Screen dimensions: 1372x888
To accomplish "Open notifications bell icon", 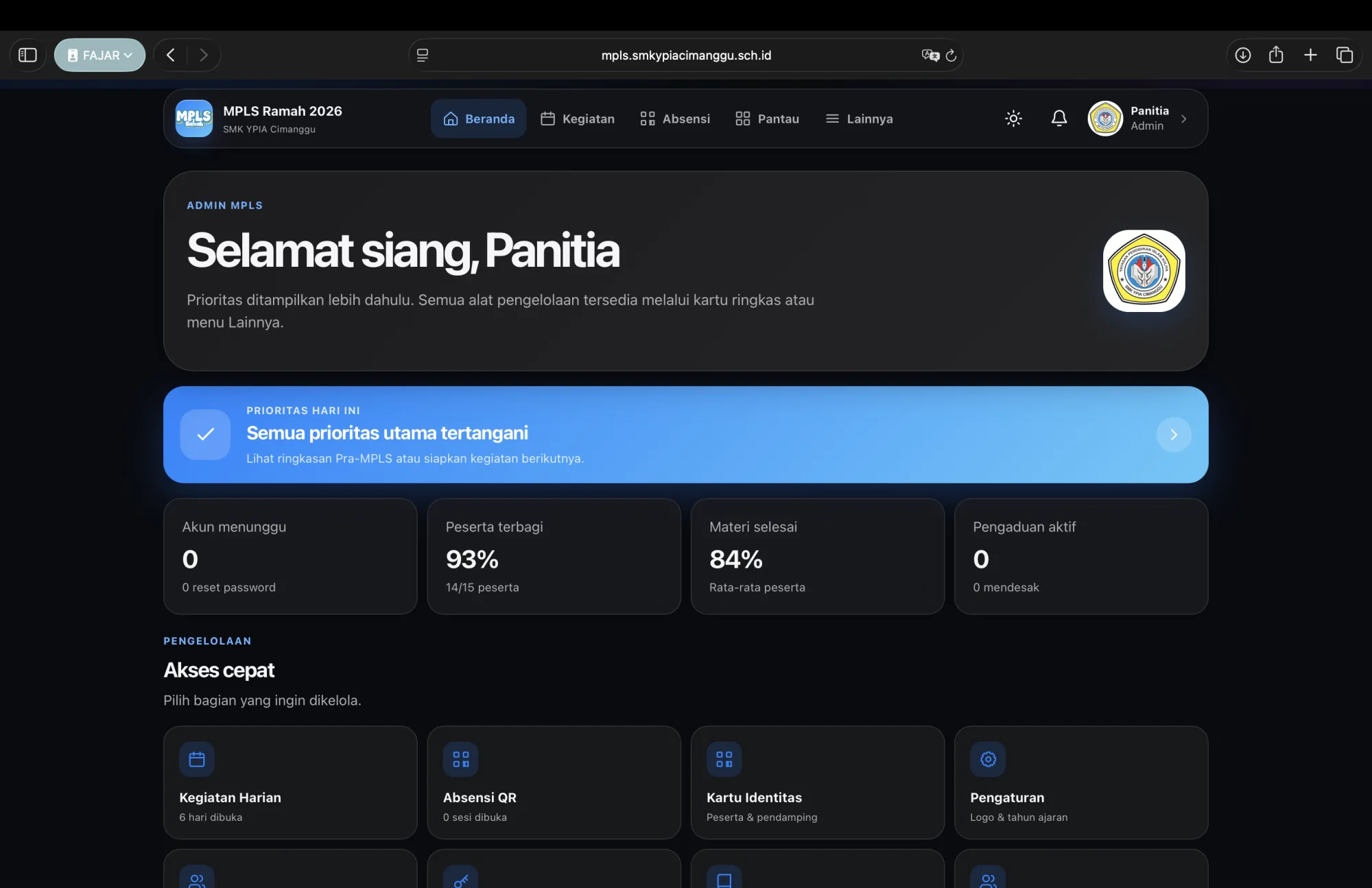I will pos(1059,119).
